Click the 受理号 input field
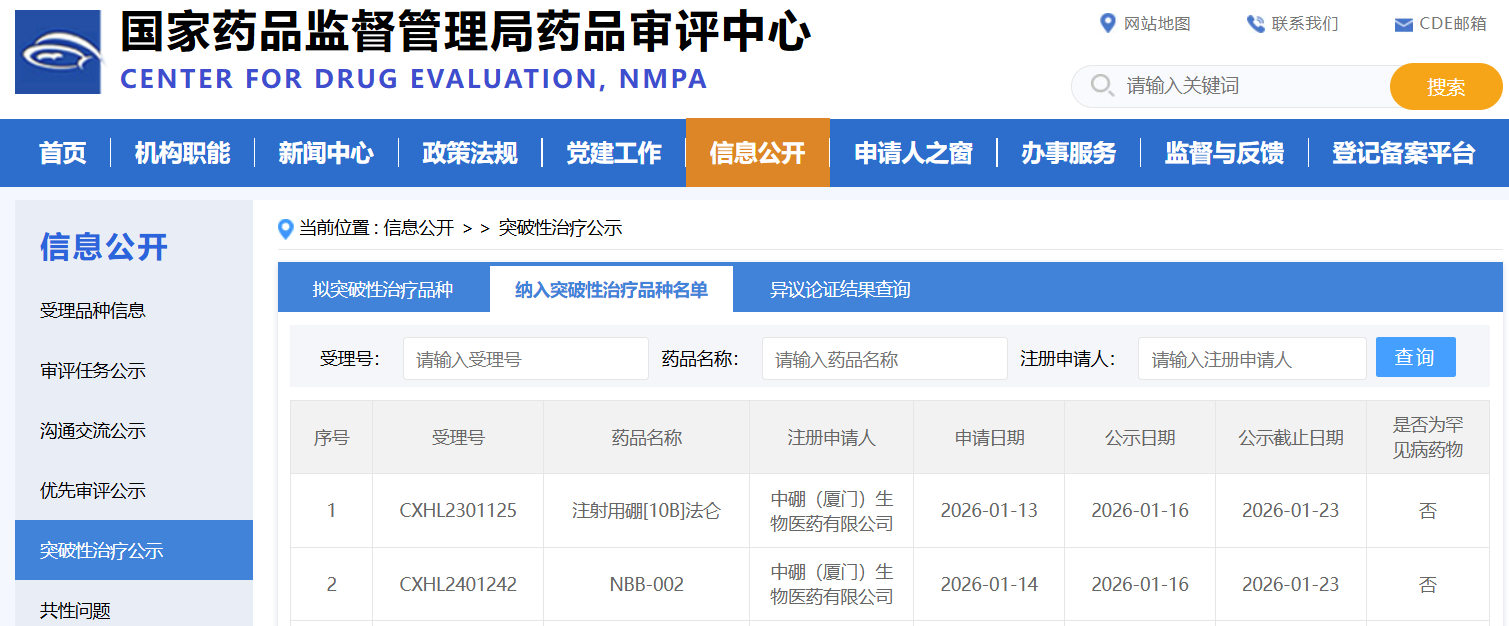Image resolution: width=1509 pixels, height=626 pixels. click(525, 357)
